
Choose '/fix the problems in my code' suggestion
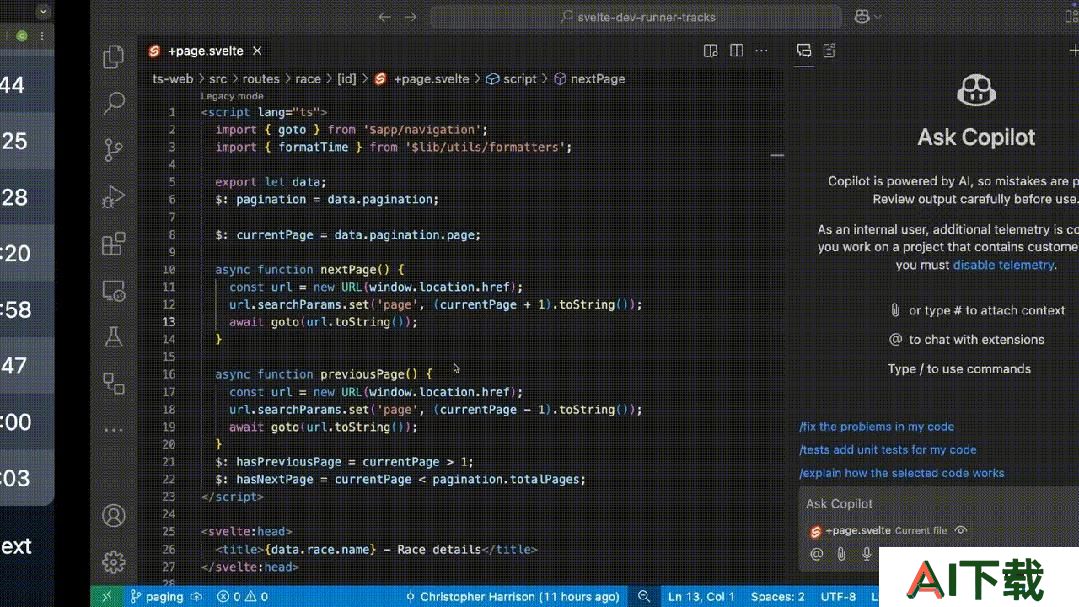[x=876, y=427]
